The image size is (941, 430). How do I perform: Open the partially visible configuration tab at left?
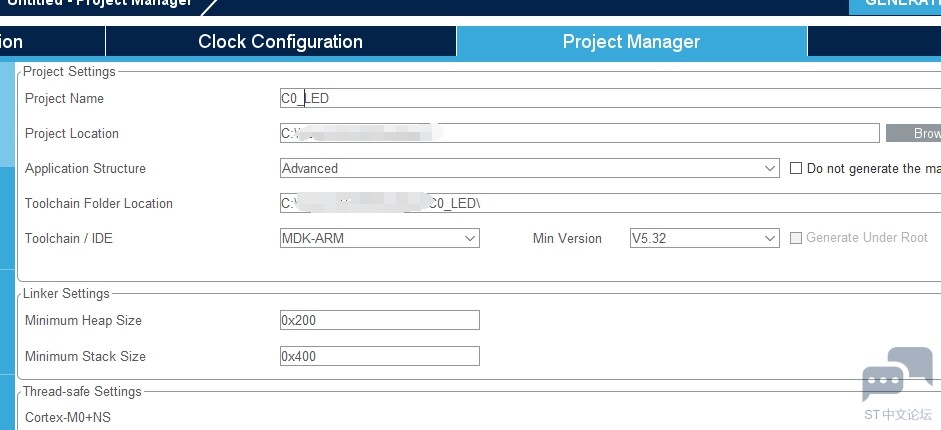52,41
